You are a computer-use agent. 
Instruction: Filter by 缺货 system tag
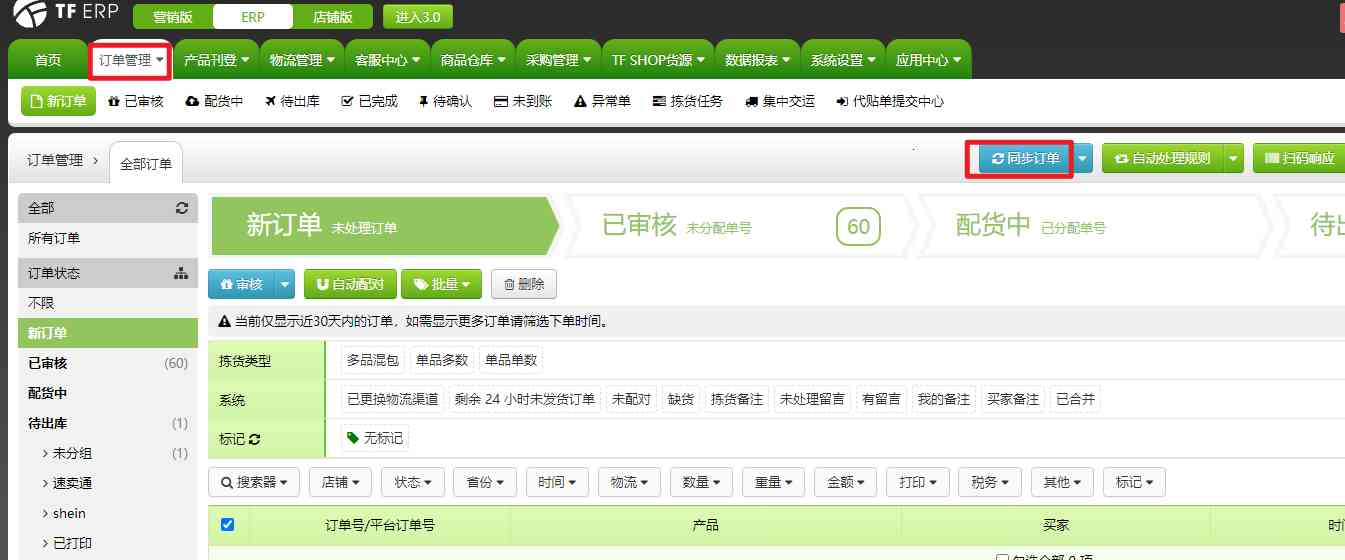click(x=681, y=399)
